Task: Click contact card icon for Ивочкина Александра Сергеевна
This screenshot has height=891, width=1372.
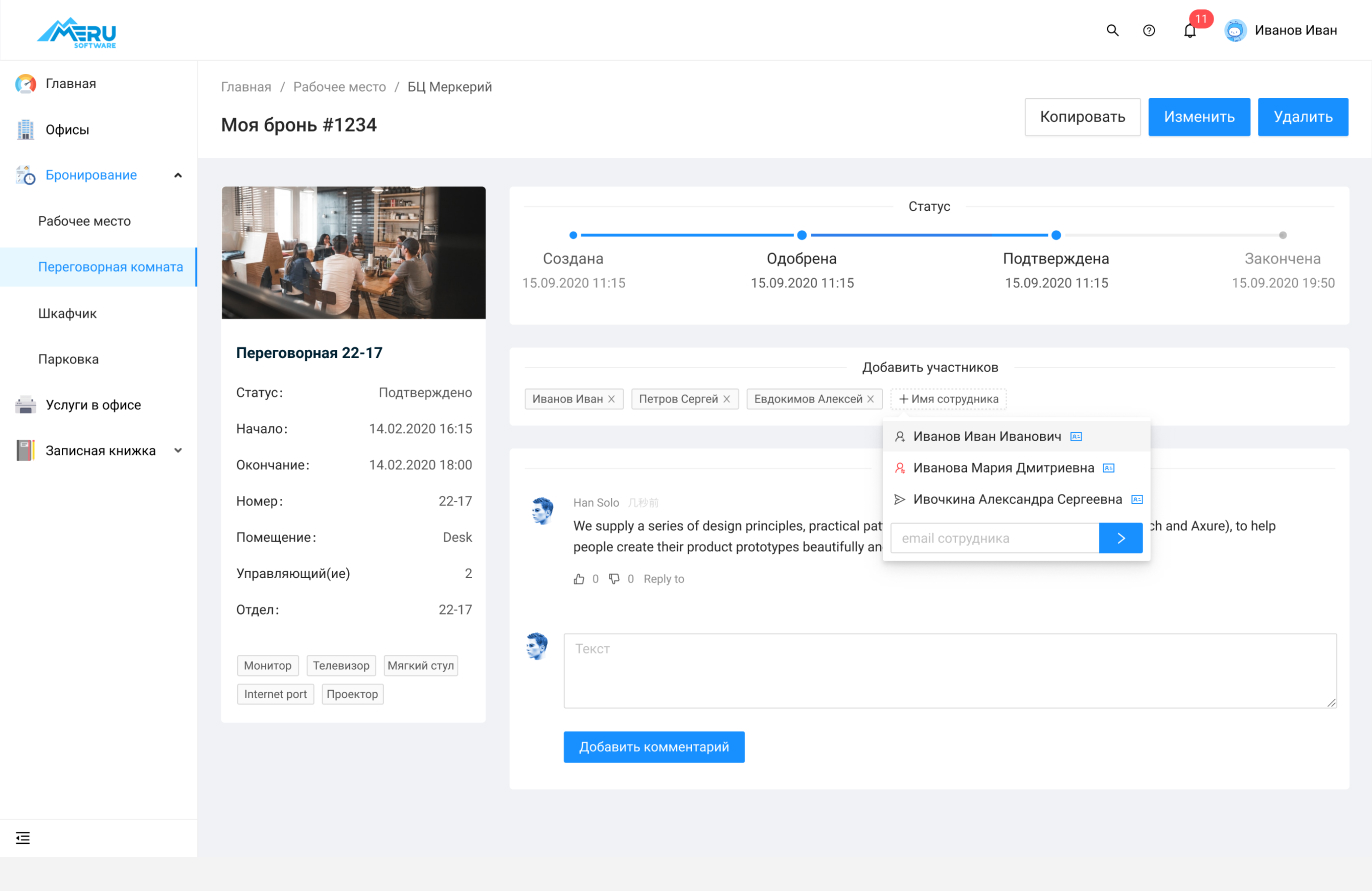Action: [x=1137, y=499]
